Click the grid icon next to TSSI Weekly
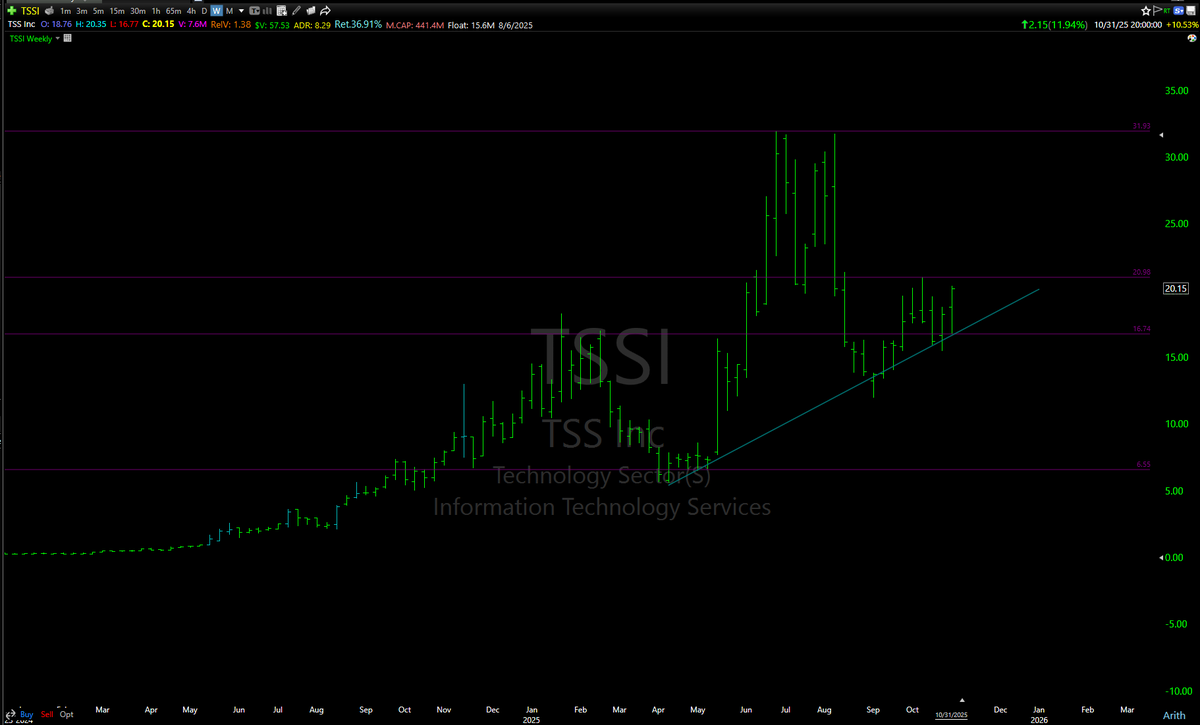 point(67,38)
